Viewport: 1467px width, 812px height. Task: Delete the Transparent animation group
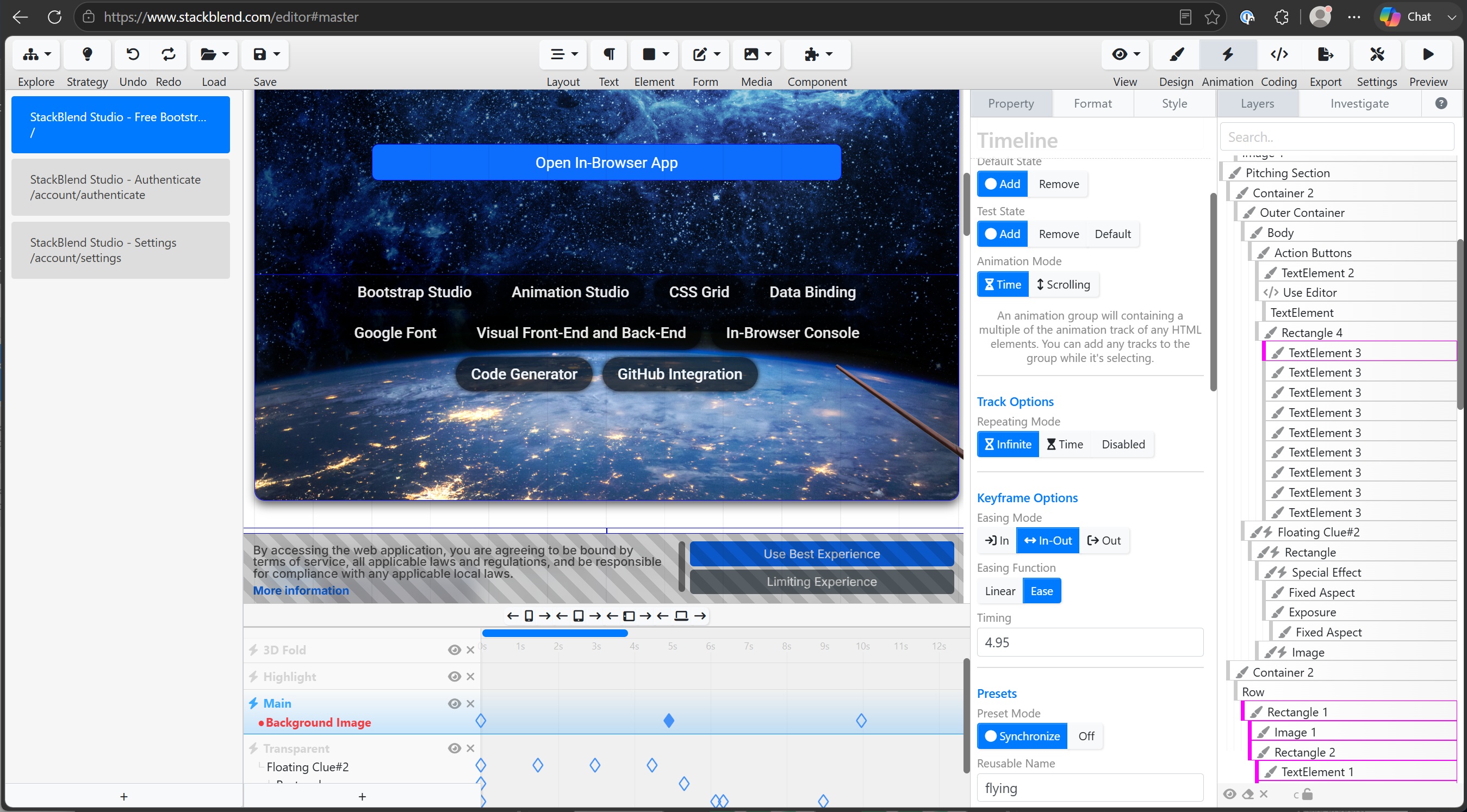(470, 749)
